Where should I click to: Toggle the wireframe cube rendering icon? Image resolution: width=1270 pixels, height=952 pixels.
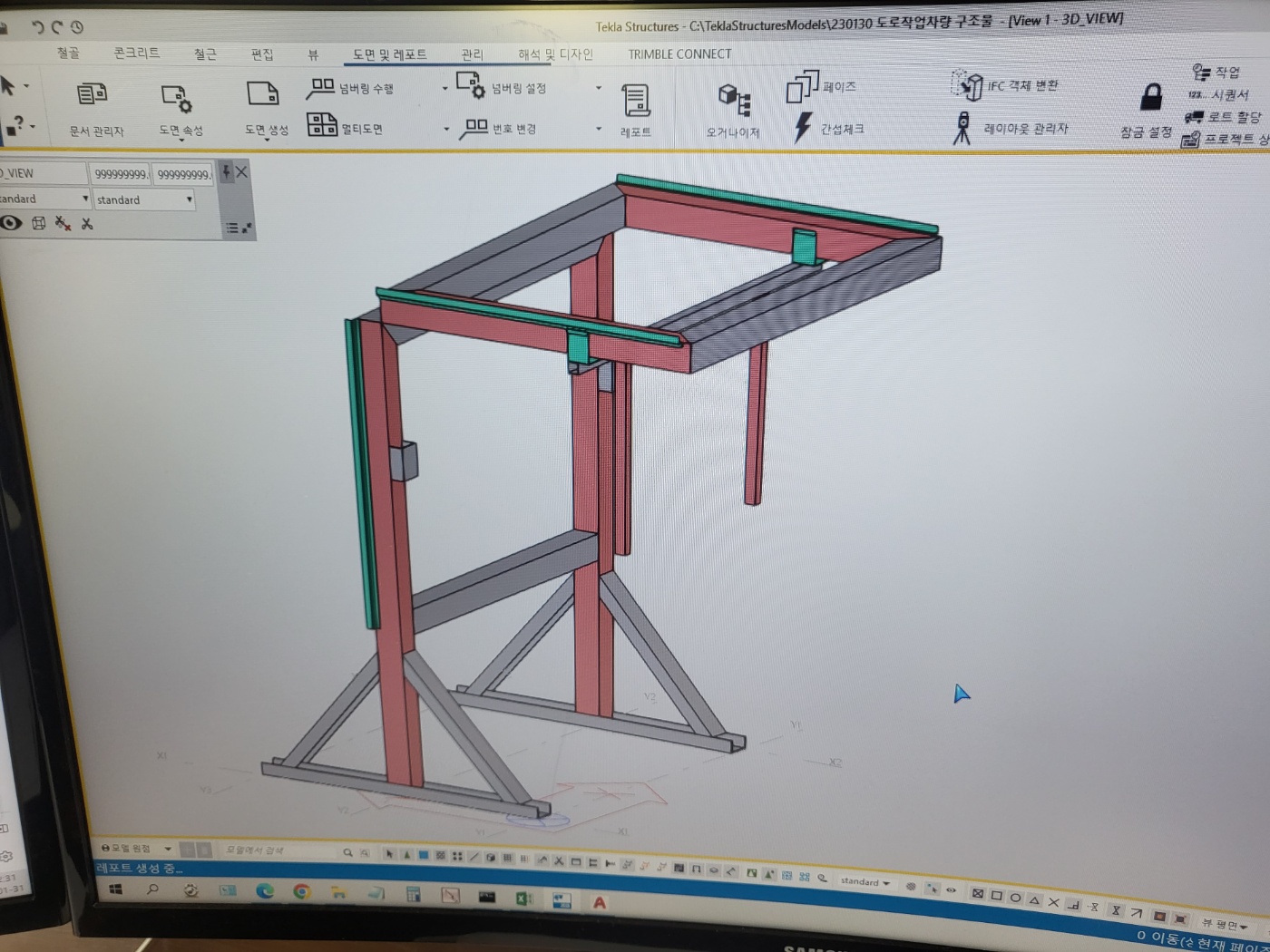(x=38, y=222)
